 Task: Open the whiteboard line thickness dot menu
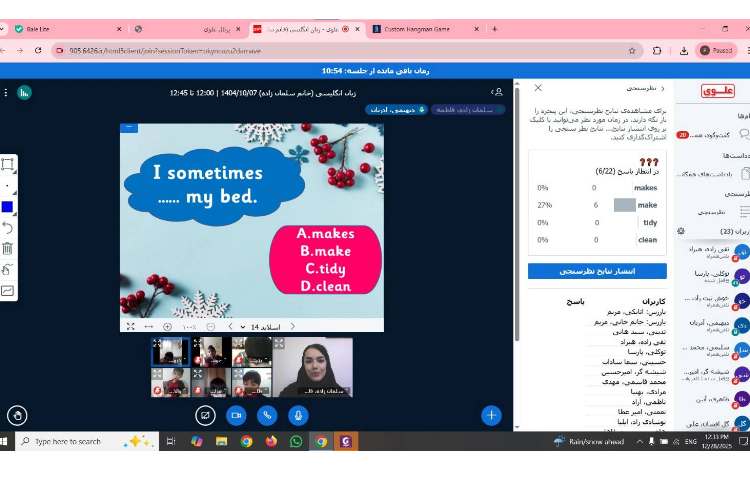[8, 186]
